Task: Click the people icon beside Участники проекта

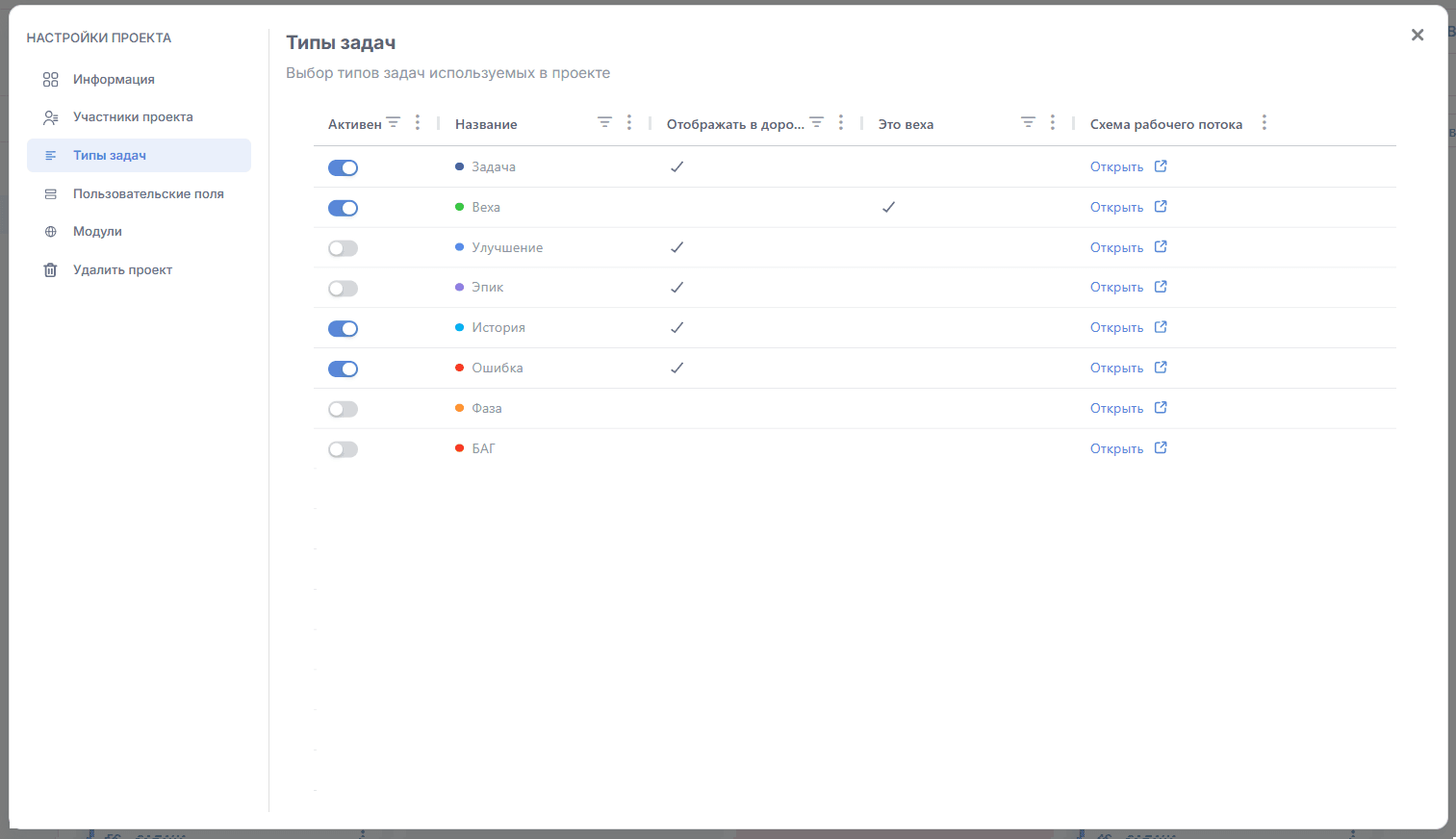Action: pos(51,117)
